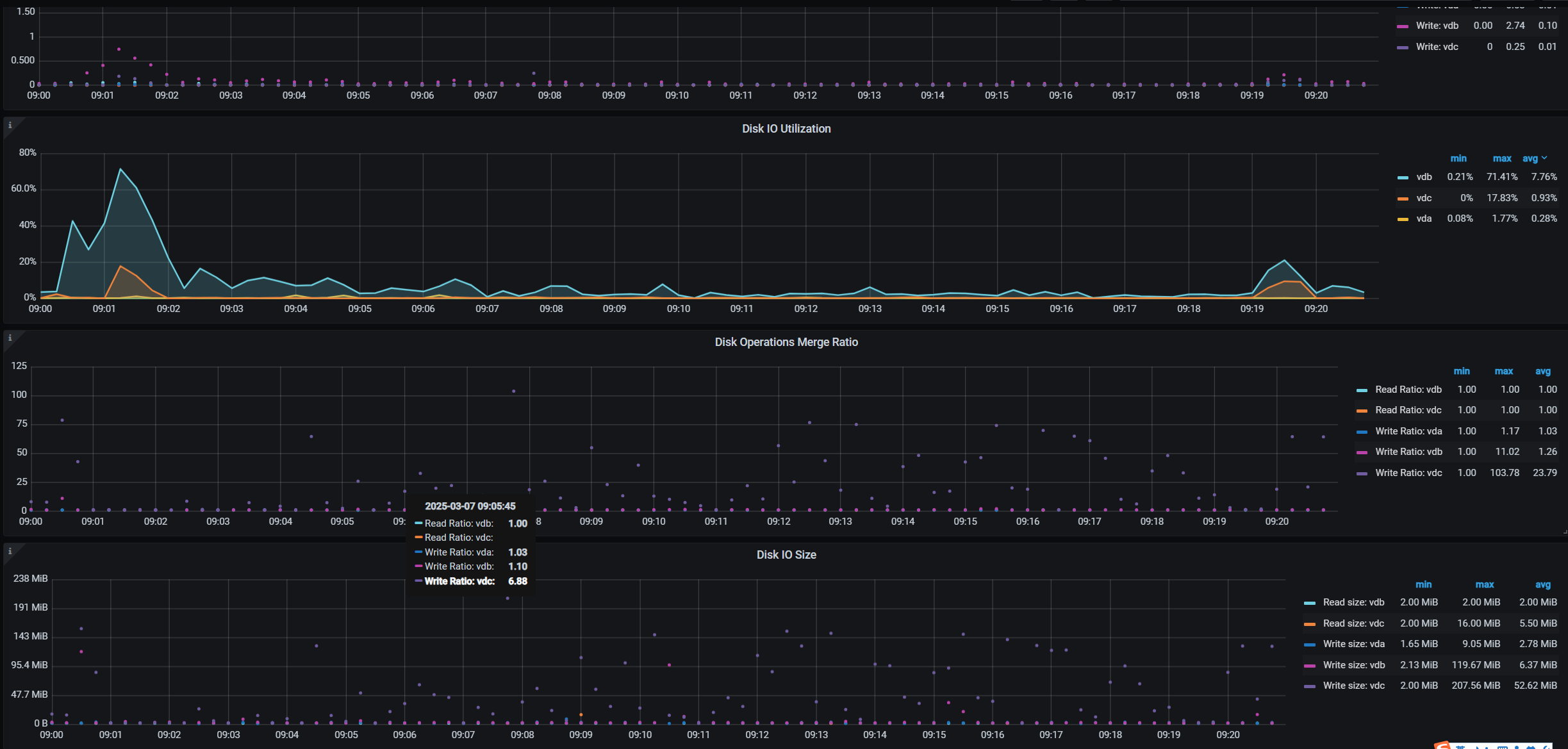This screenshot has height=749, width=1568.
Task: Click the Read size: vdb legend color icon
Action: (x=1310, y=603)
